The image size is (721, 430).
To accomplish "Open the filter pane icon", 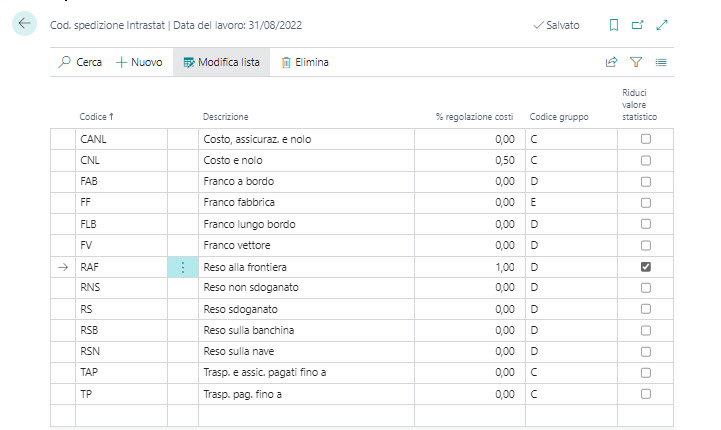I will (636, 62).
